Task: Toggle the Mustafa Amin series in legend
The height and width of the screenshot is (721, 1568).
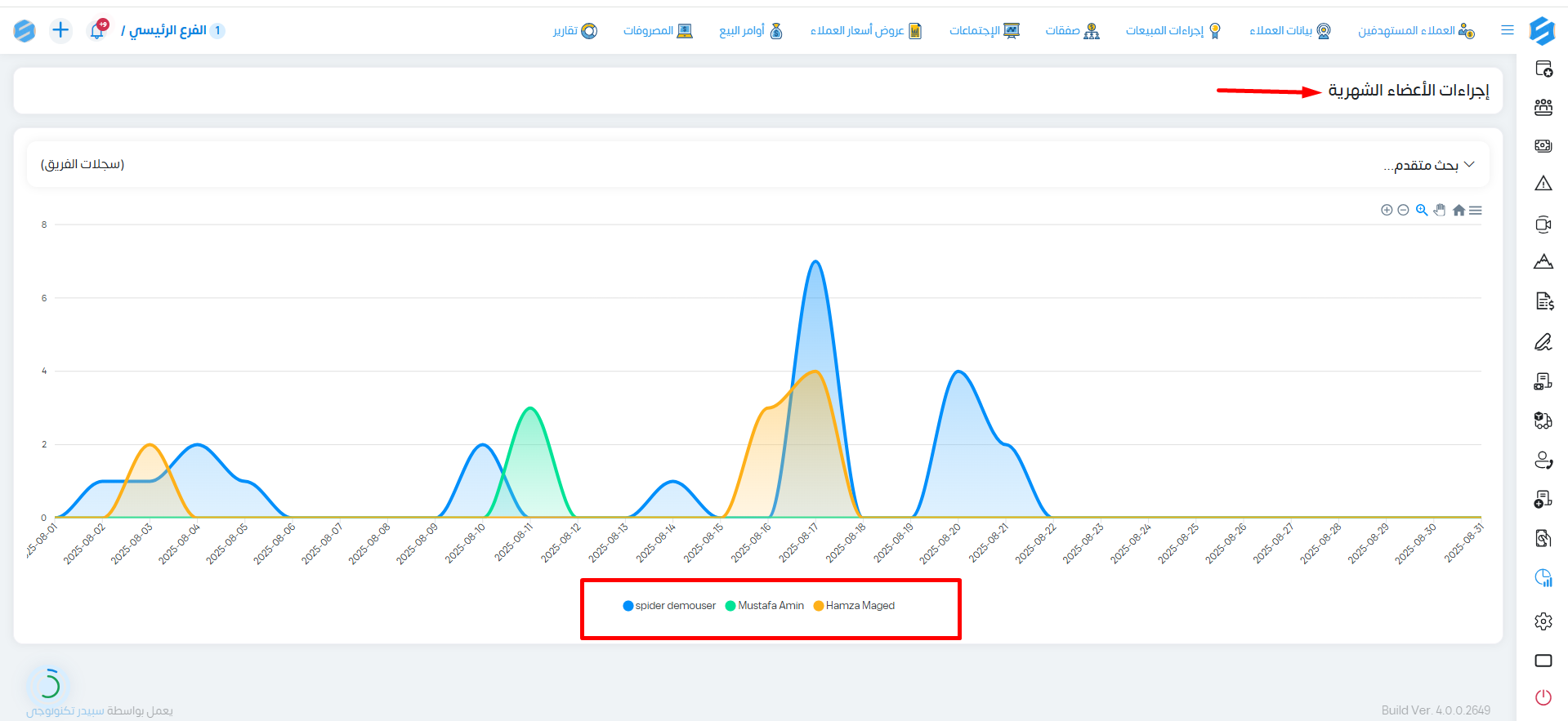Action: tap(765, 606)
